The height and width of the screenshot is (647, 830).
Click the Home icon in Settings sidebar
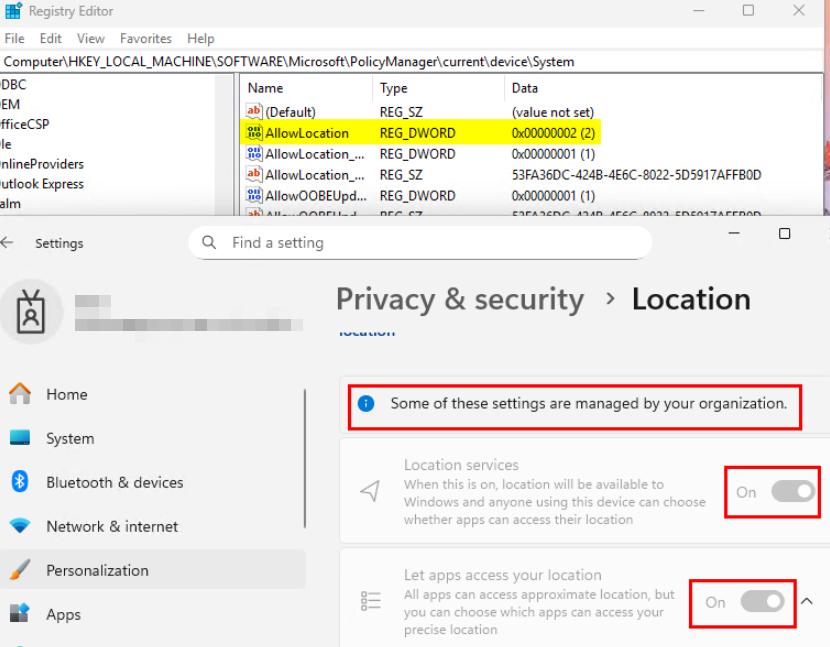click(x=20, y=394)
